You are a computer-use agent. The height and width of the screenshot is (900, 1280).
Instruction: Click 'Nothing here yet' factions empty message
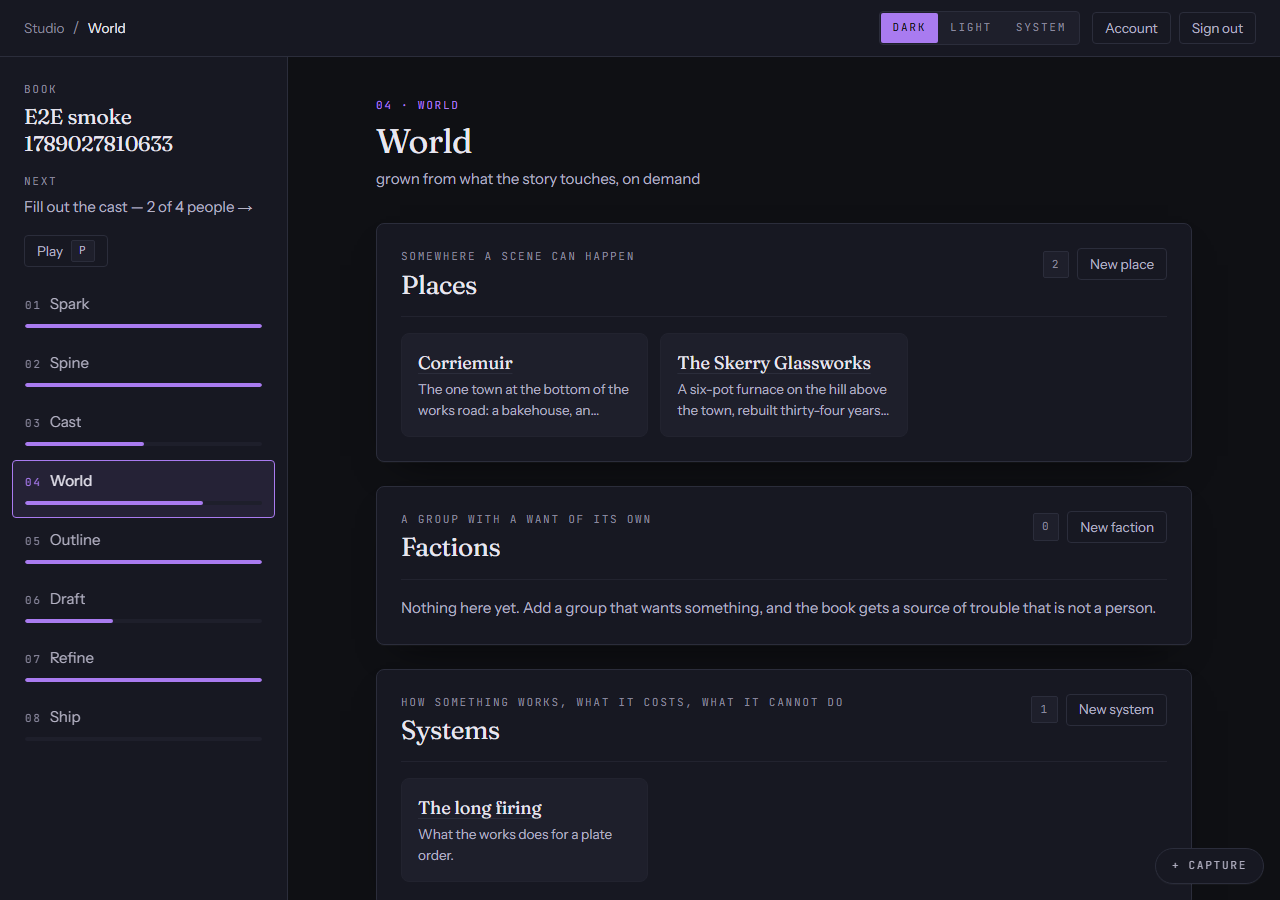click(778, 608)
